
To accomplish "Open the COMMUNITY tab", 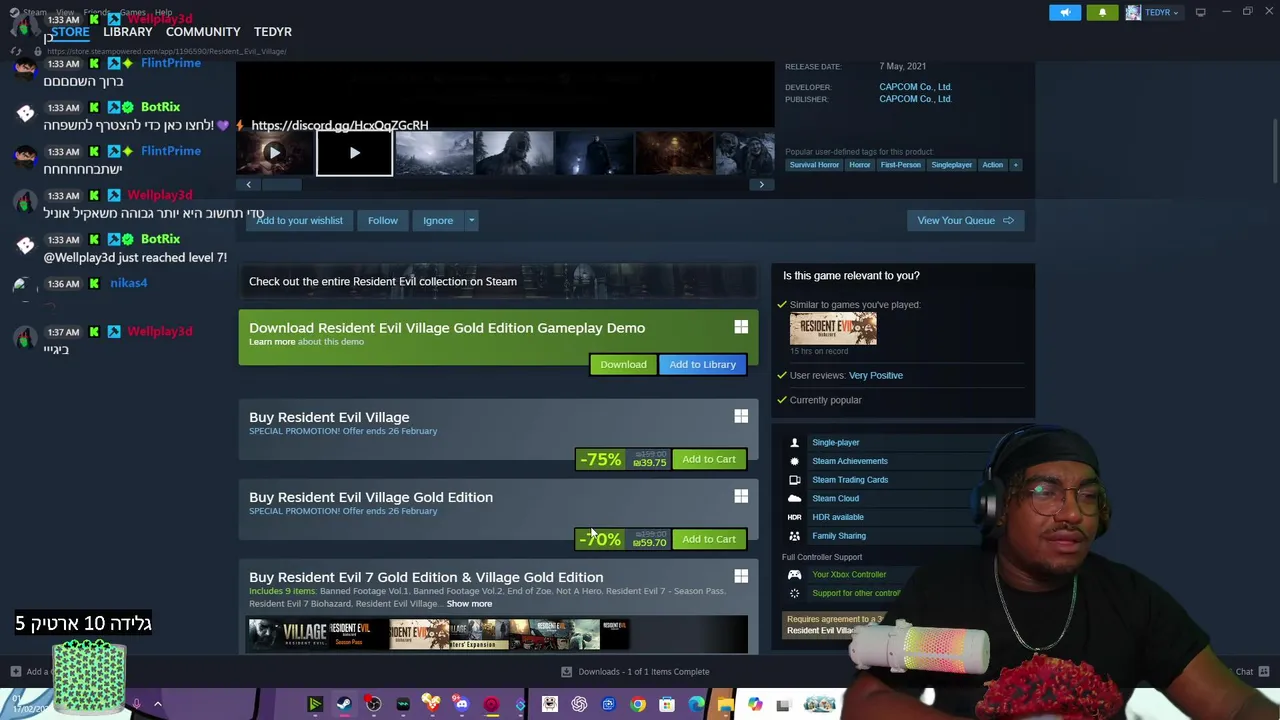I will tap(203, 32).
